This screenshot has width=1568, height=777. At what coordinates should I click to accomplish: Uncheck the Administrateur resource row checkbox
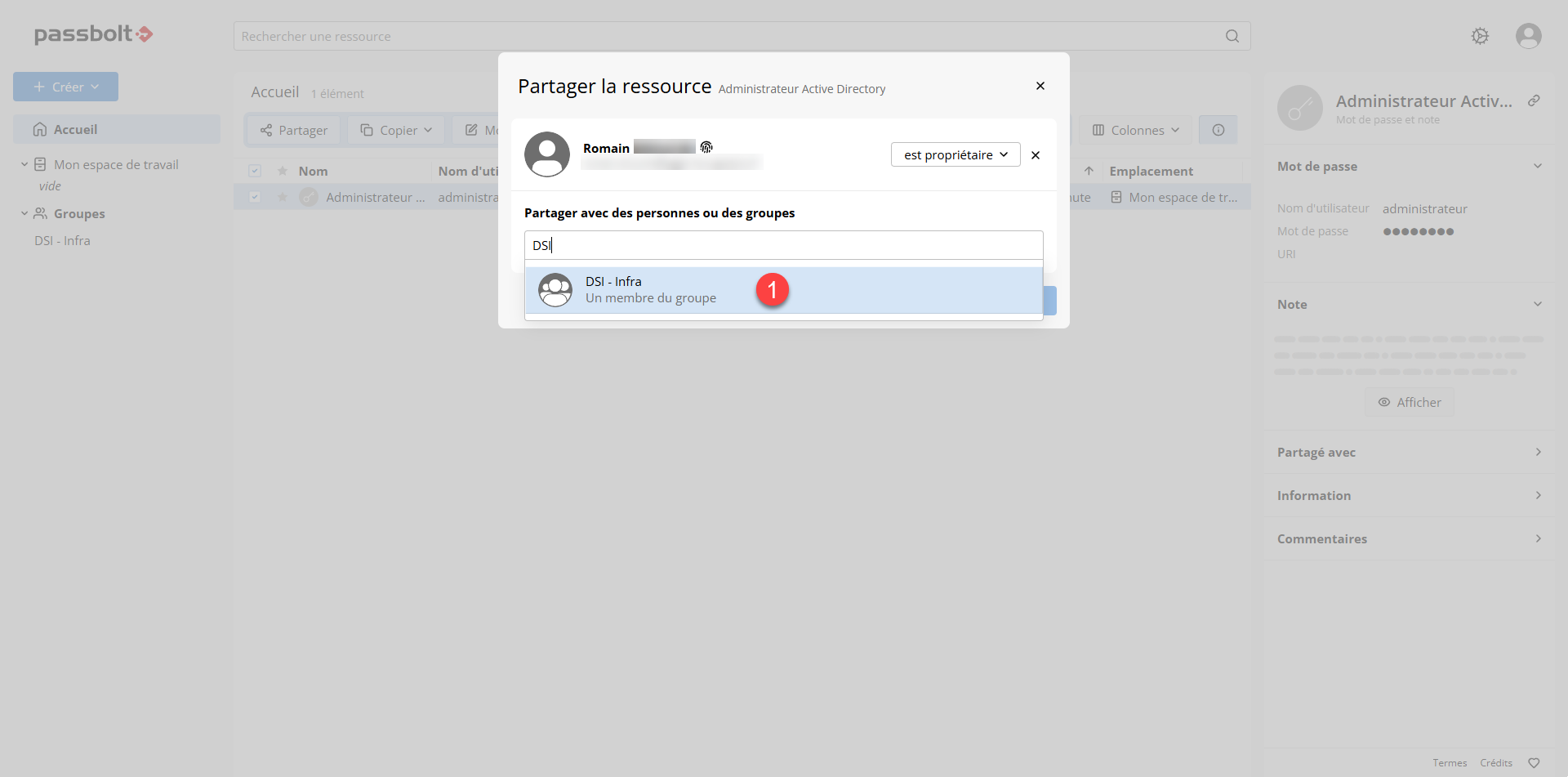(255, 197)
